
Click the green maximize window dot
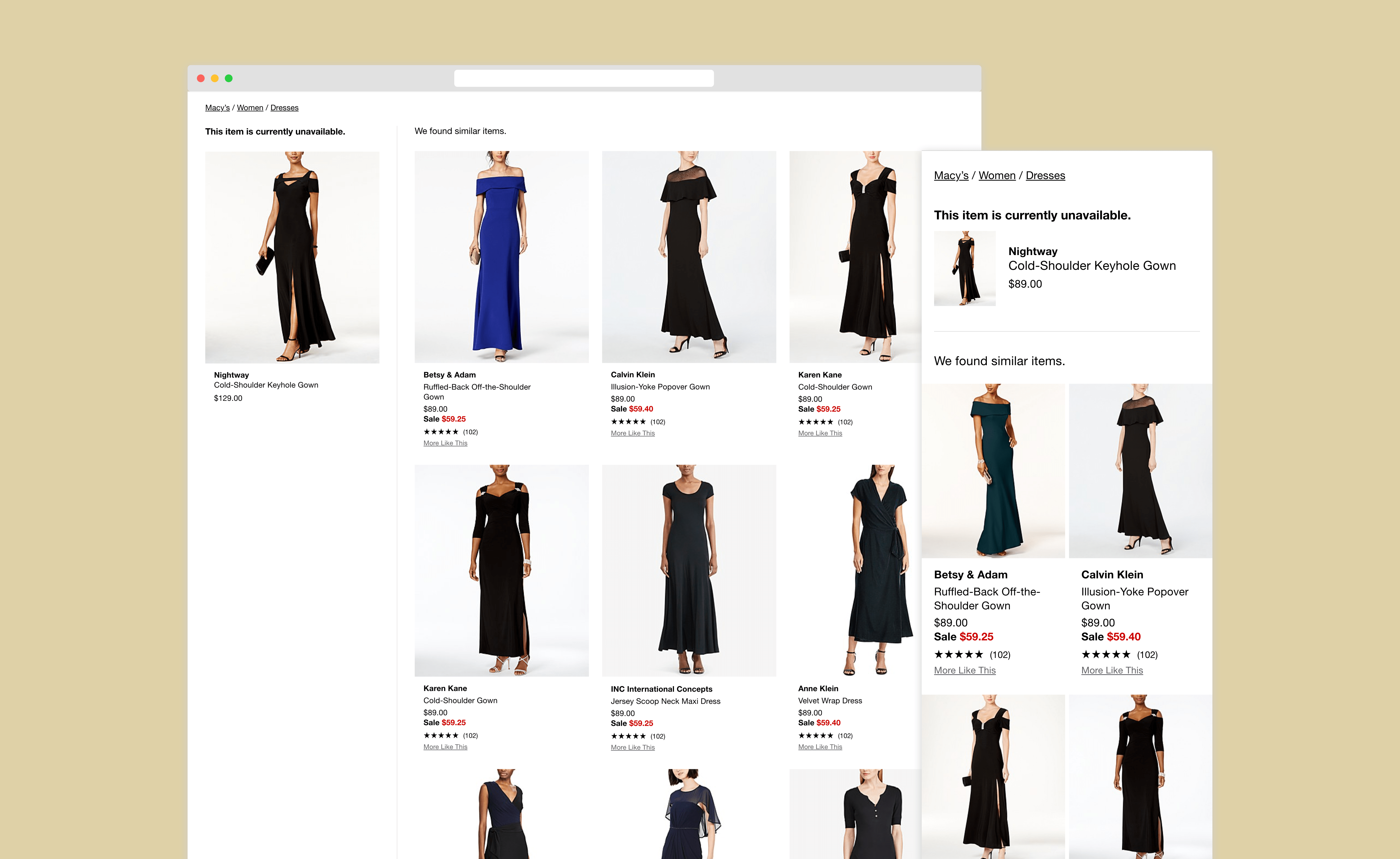click(x=228, y=78)
